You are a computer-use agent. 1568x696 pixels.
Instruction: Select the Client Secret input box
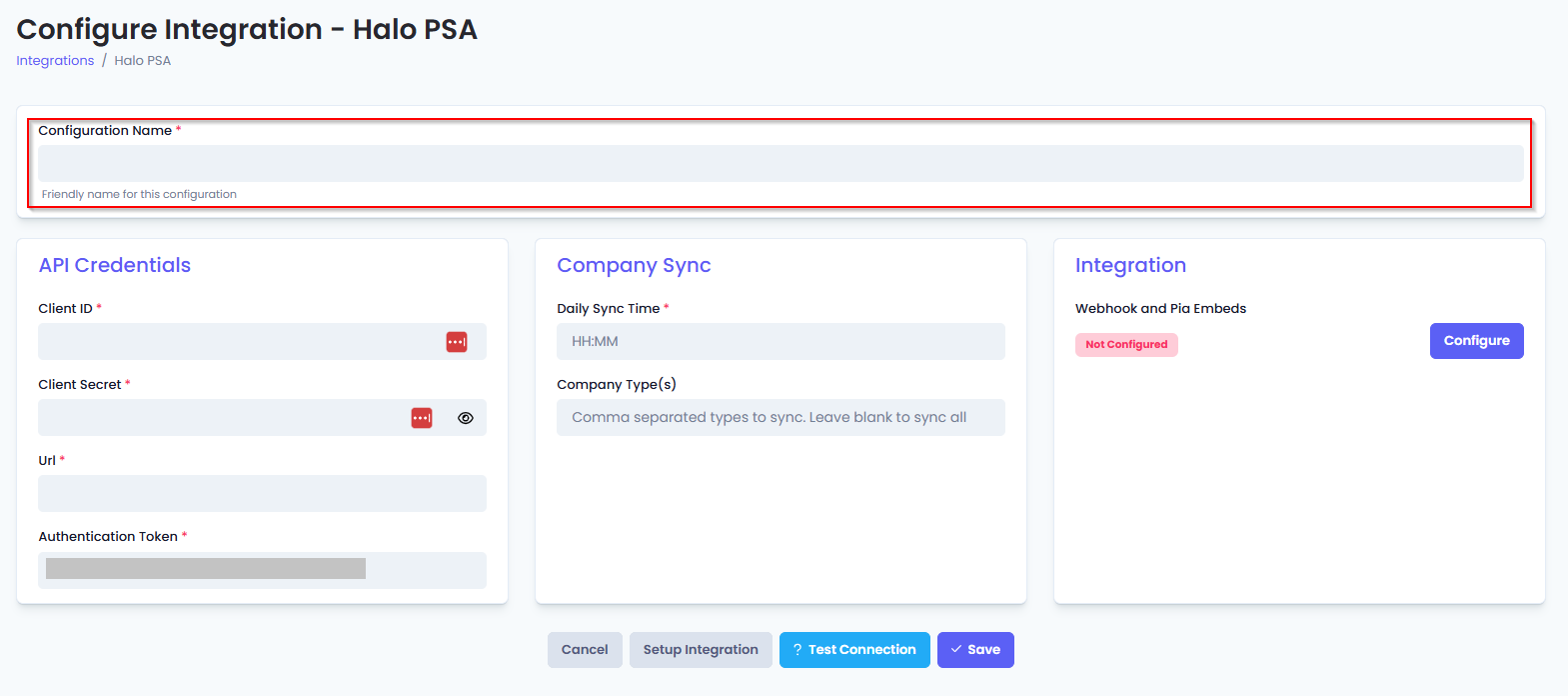pos(220,418)
